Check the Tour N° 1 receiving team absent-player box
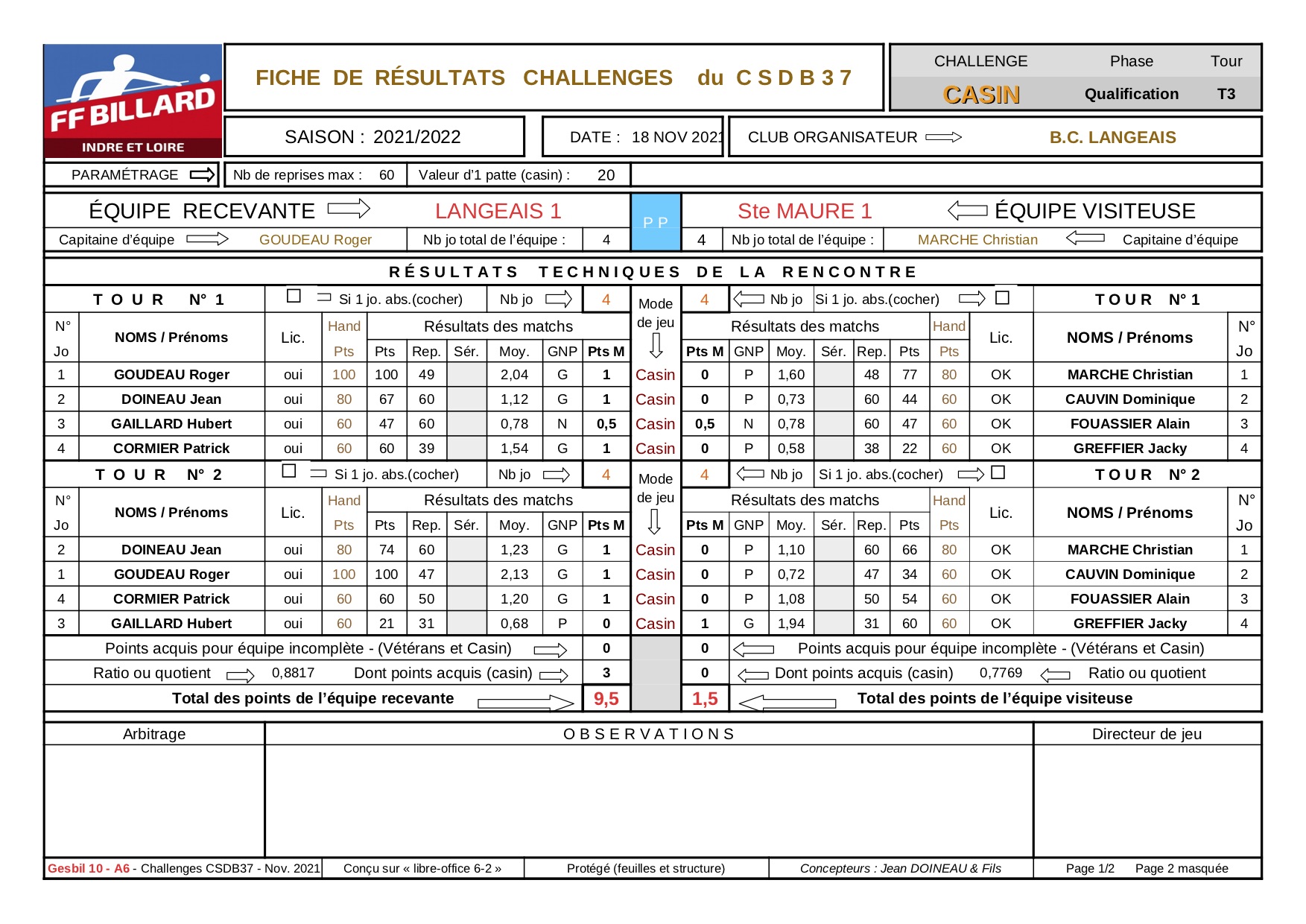1306x924 pixels. (294, 297)
